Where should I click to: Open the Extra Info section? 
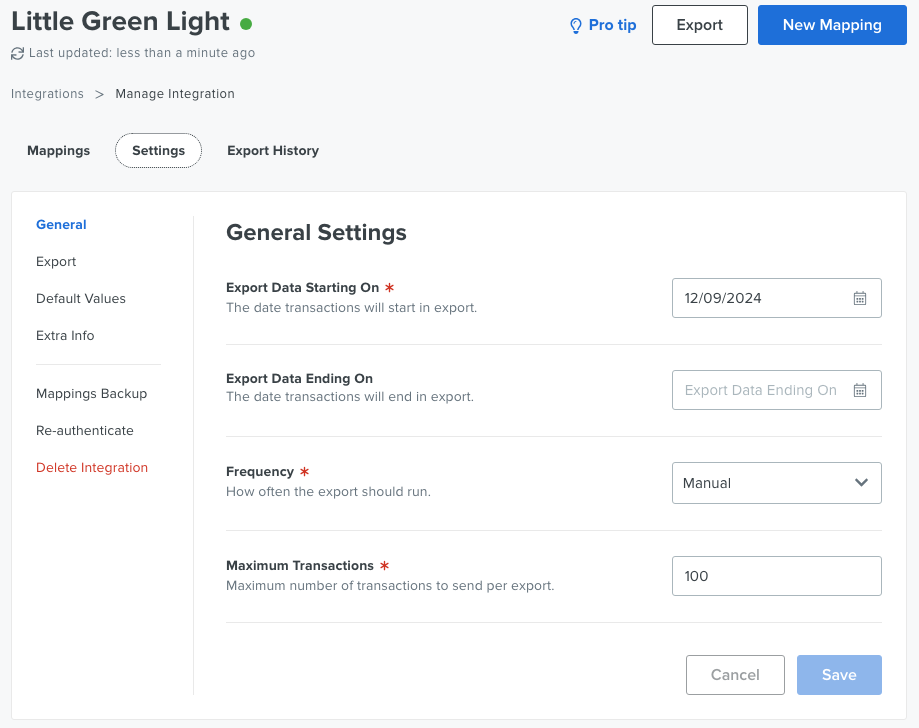pos(65,335)
